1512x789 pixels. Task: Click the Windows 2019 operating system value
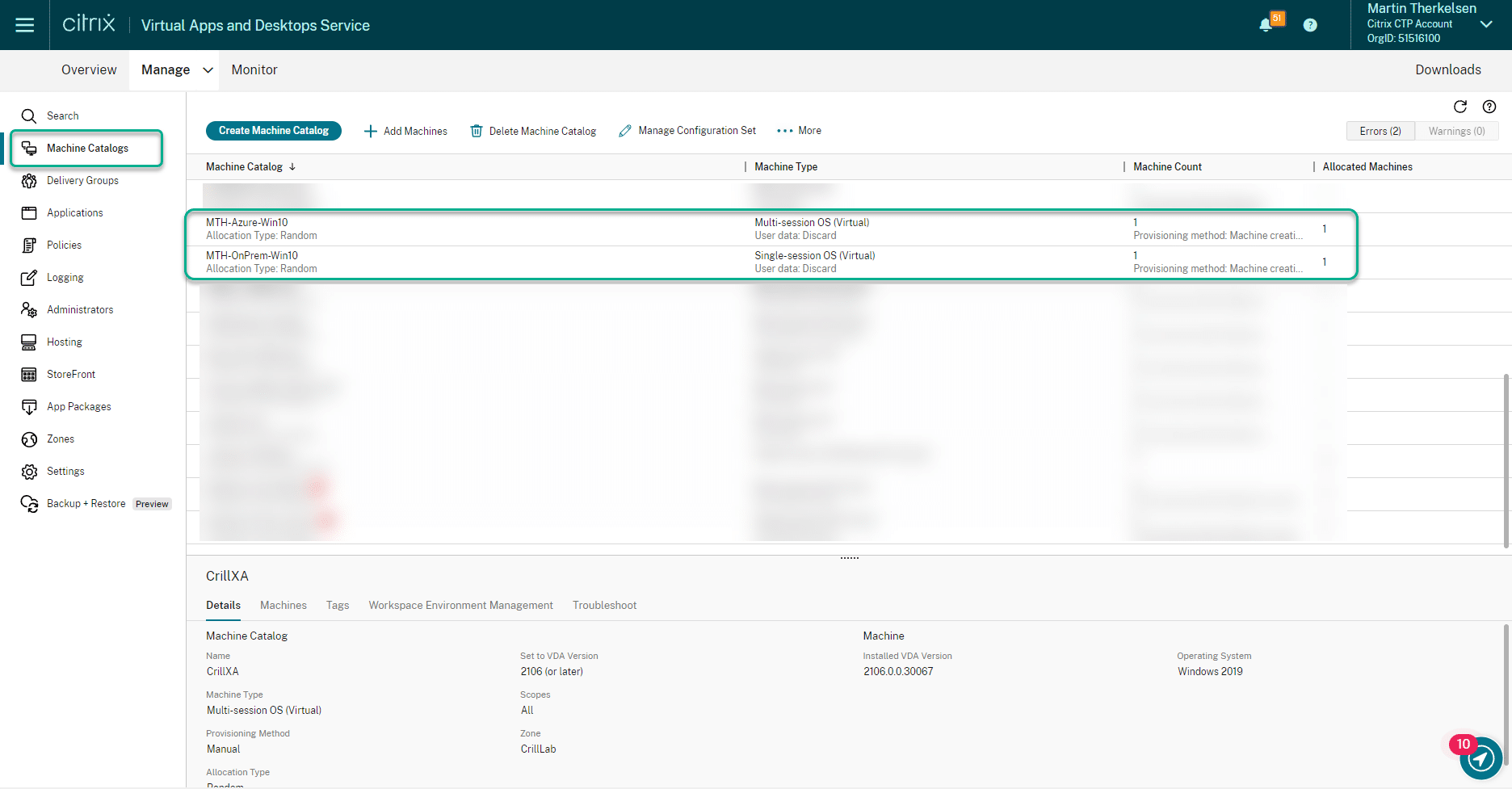coord(1210,672)
